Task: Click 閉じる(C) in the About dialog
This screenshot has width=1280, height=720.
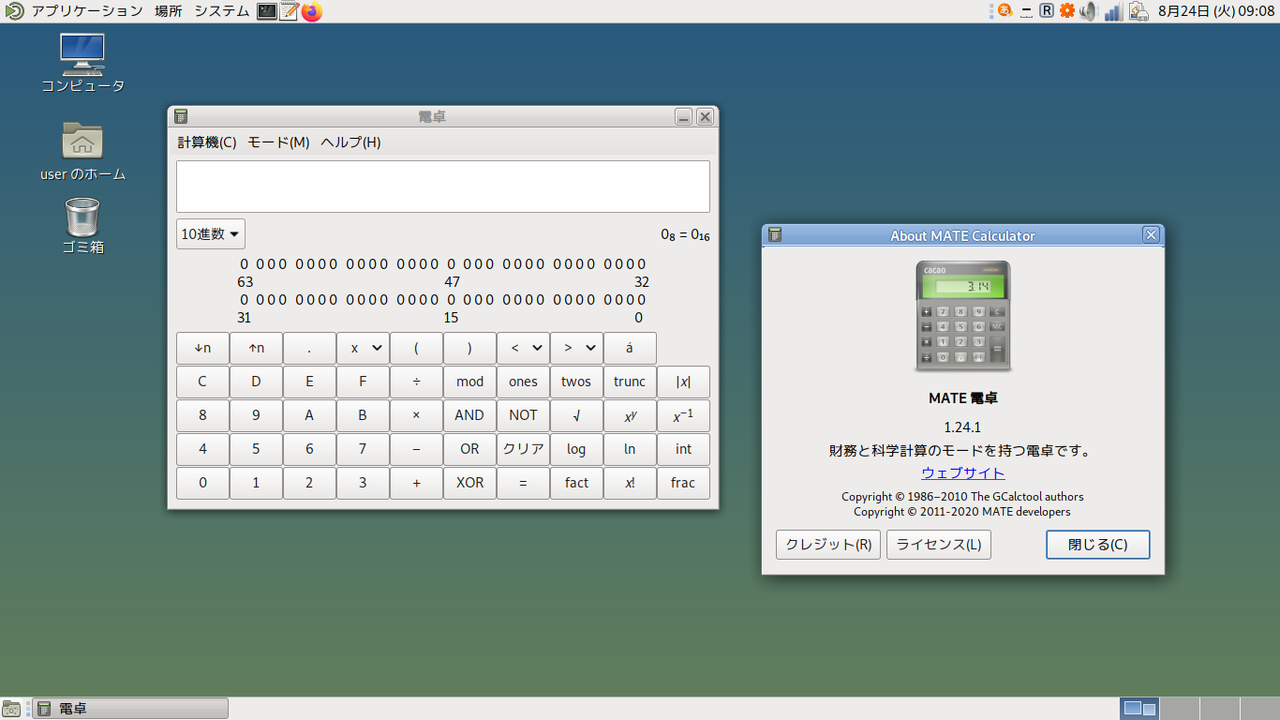Action: point(1098,545)
